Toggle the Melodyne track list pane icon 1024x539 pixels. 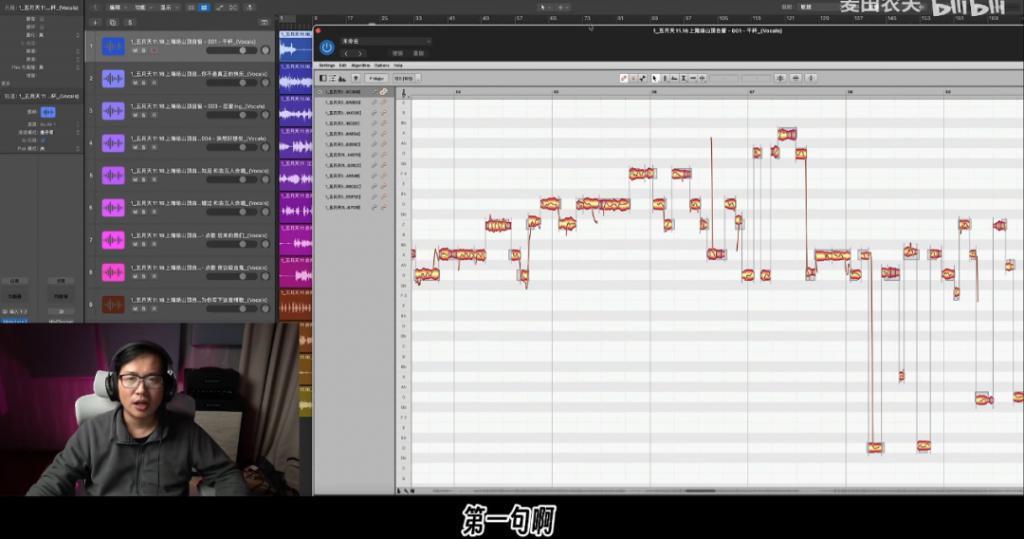(323, 78)
